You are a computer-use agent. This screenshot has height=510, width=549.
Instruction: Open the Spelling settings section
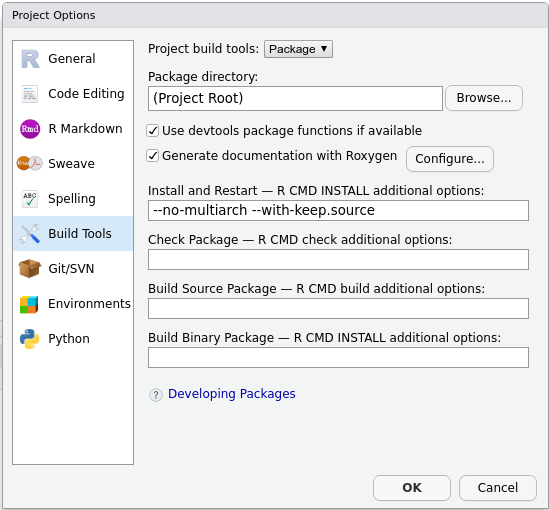point(73,198)
